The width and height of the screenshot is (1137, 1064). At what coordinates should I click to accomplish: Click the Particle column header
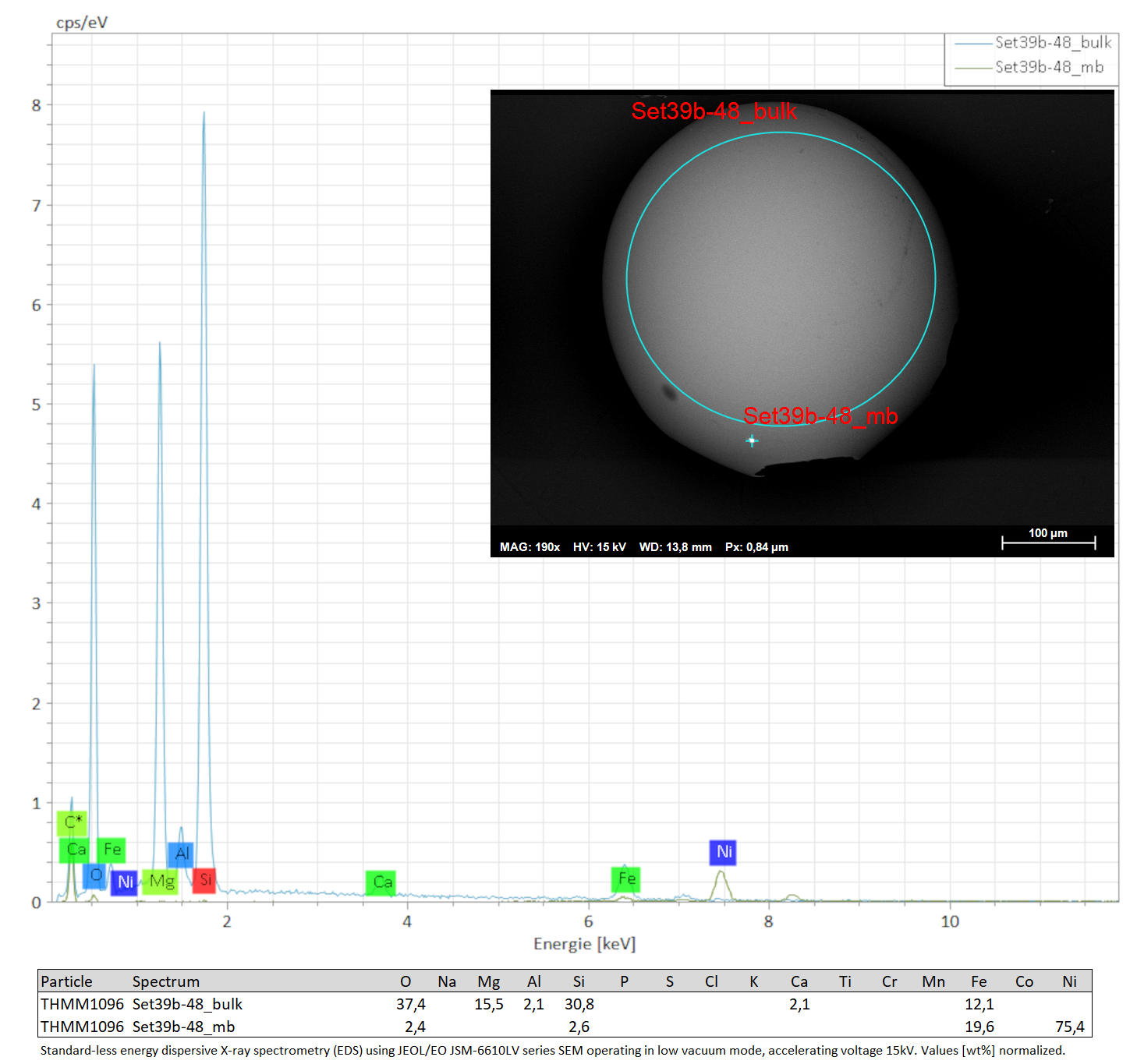coord(66,981)
